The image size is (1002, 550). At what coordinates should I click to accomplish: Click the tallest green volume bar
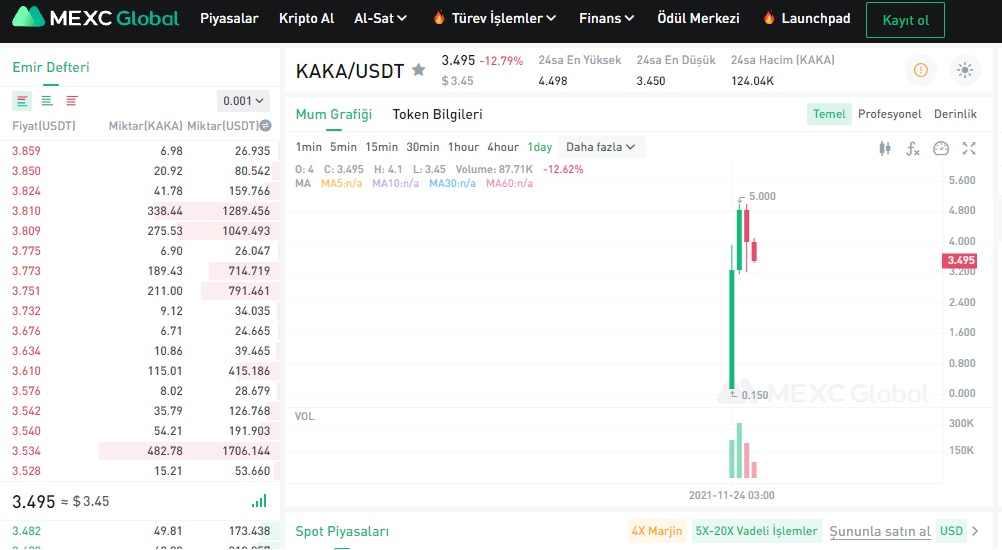coord(739,450)
